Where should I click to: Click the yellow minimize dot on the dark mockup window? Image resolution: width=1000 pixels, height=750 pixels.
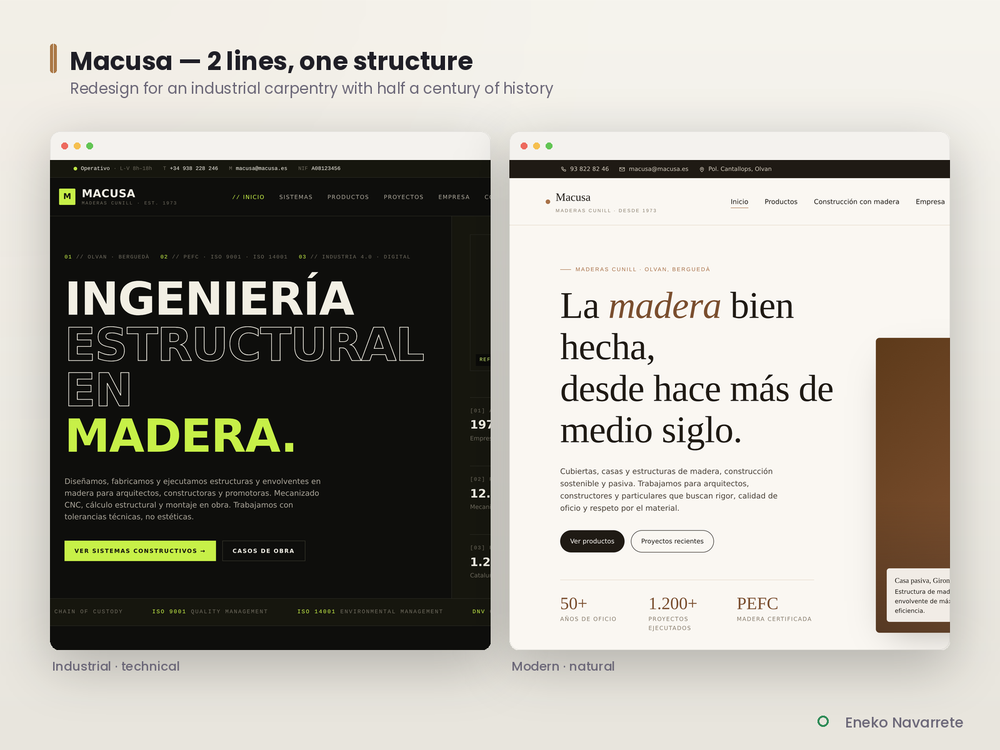(x=77, y=146)
